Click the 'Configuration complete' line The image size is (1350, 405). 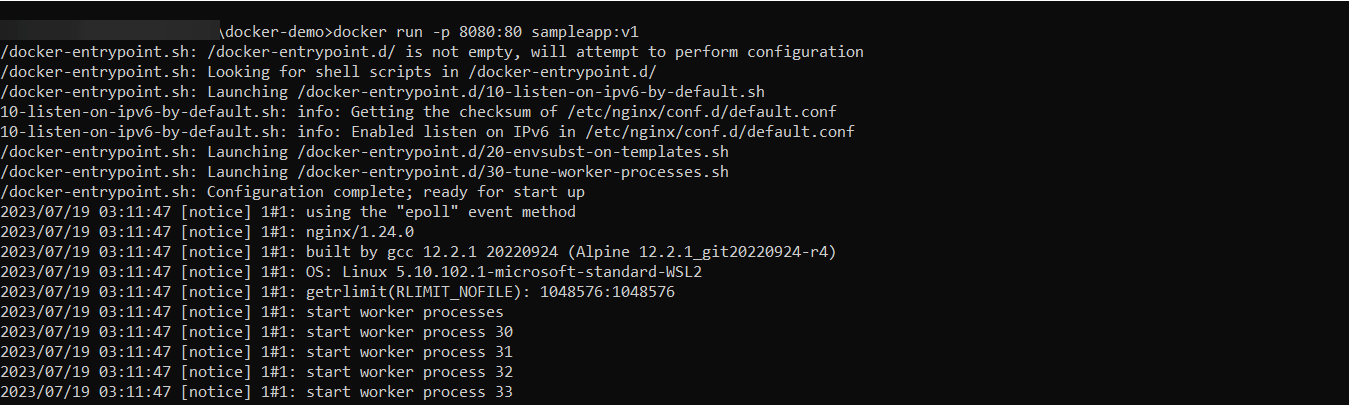click(293, 192)
